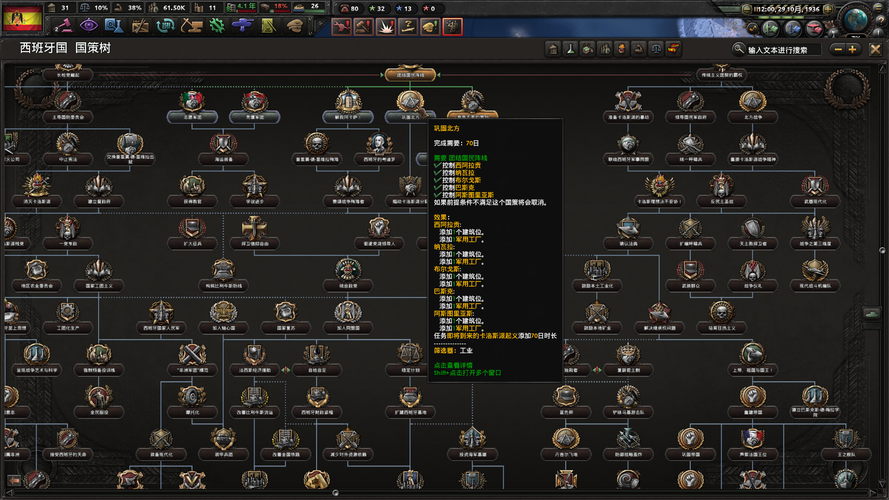Select the 摩托化 tire focus
This screenshot has height=500, width=889.
click(192, 402)
